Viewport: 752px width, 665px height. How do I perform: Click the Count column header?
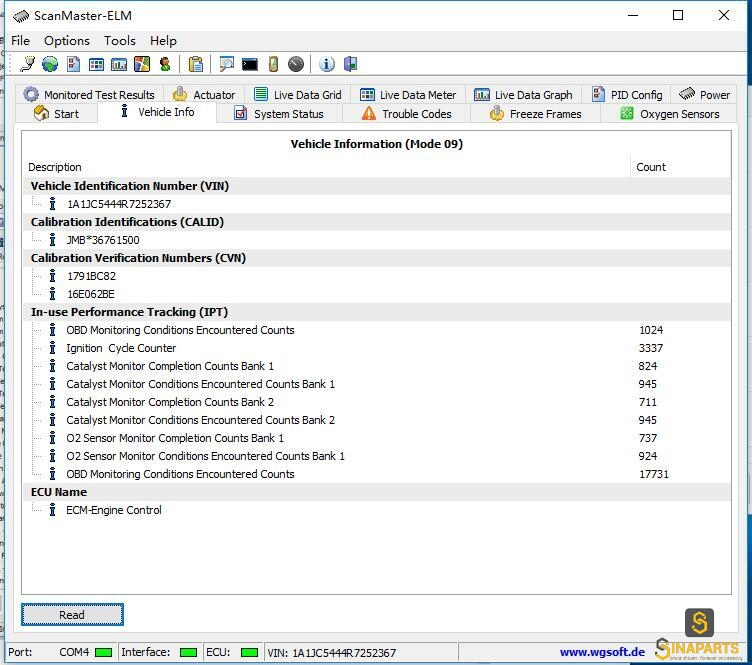651,167
